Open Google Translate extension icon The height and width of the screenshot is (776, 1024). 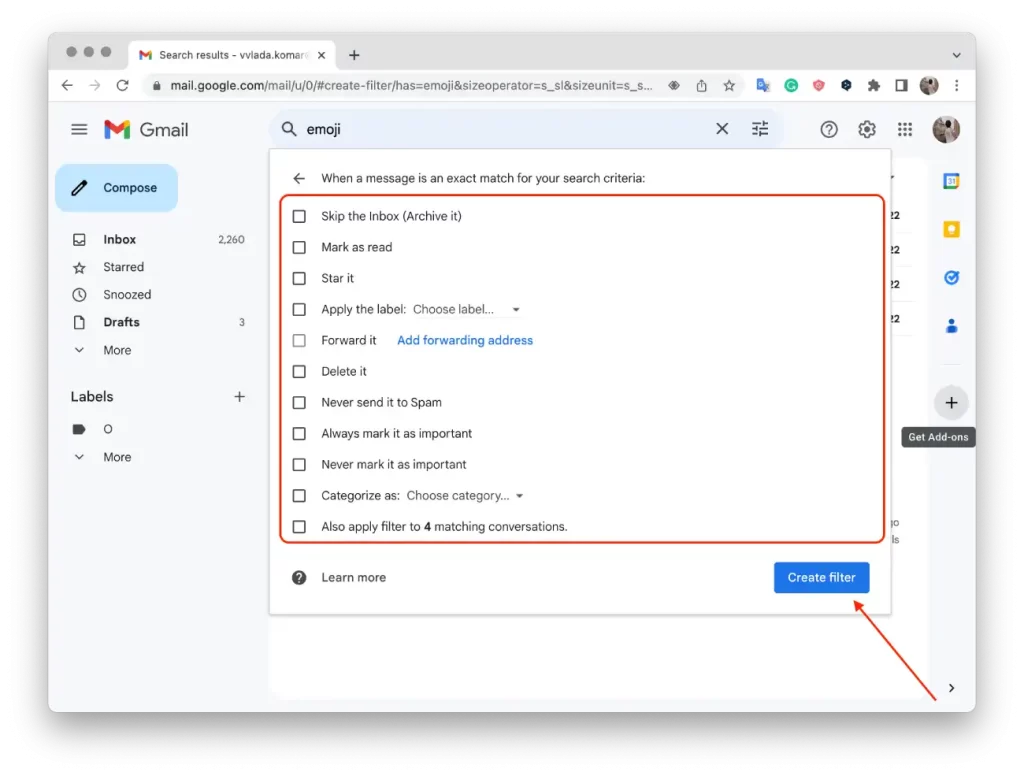763,86
